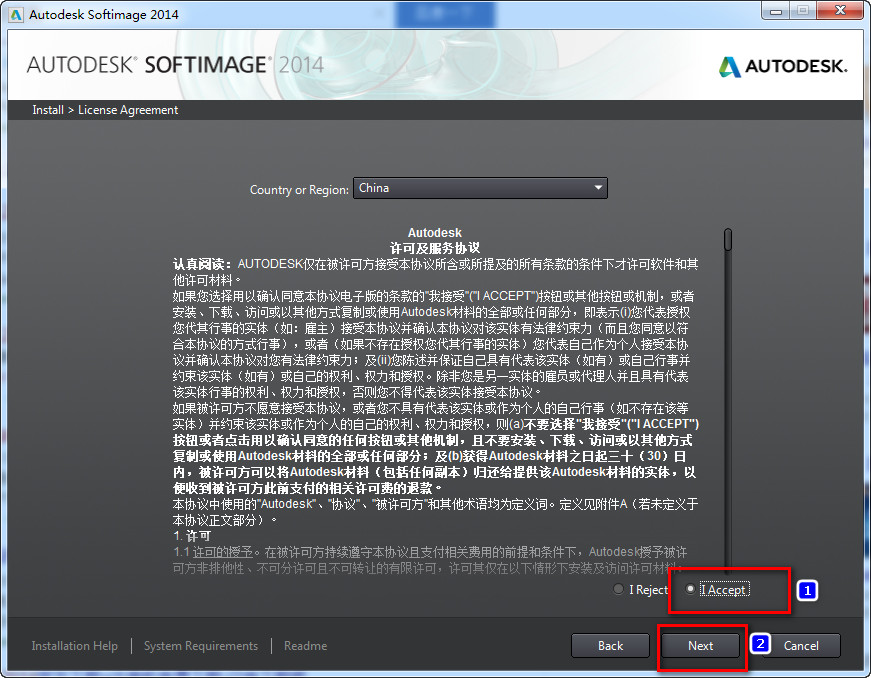Click the Autodesk logo icon in header
The image size is (871, 678).
coord(729,67)
